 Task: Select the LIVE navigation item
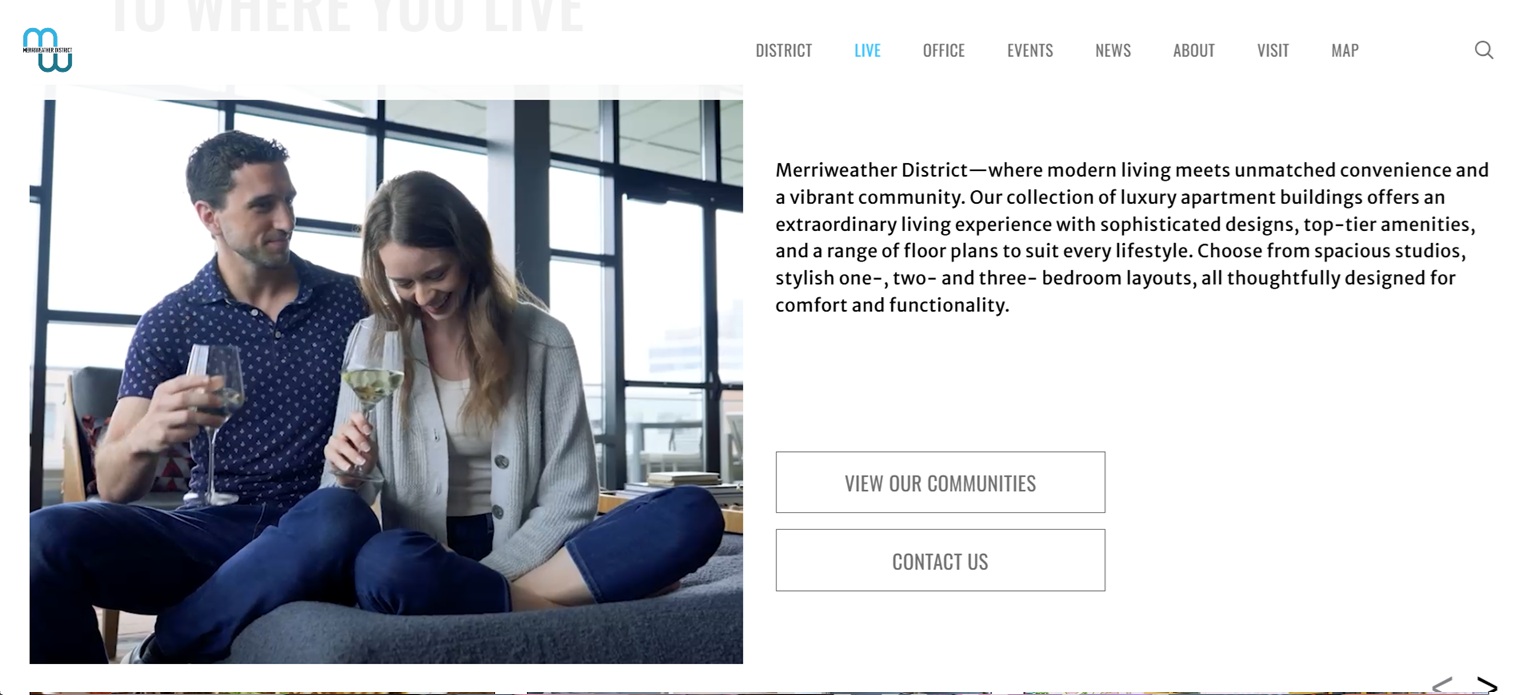tap(867, 50)
